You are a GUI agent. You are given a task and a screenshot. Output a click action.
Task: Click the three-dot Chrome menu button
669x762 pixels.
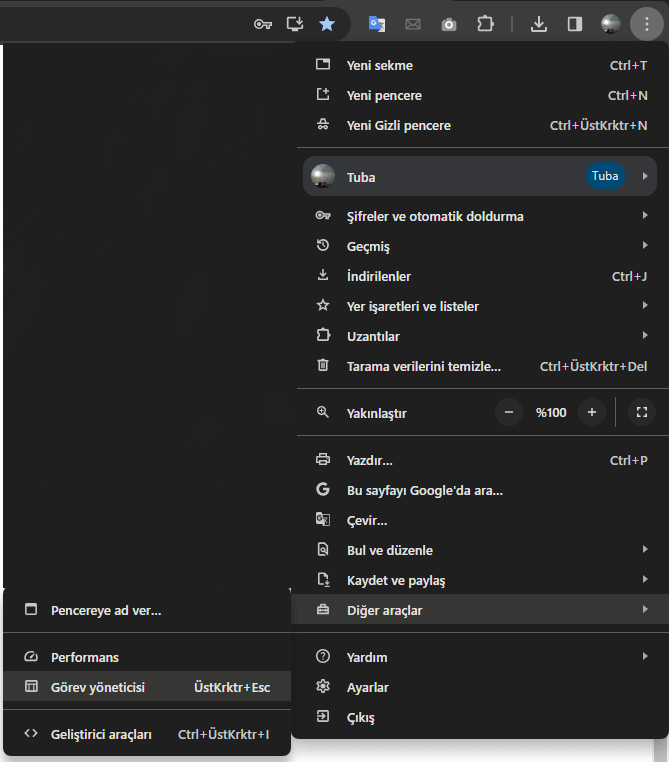[647, 24]
